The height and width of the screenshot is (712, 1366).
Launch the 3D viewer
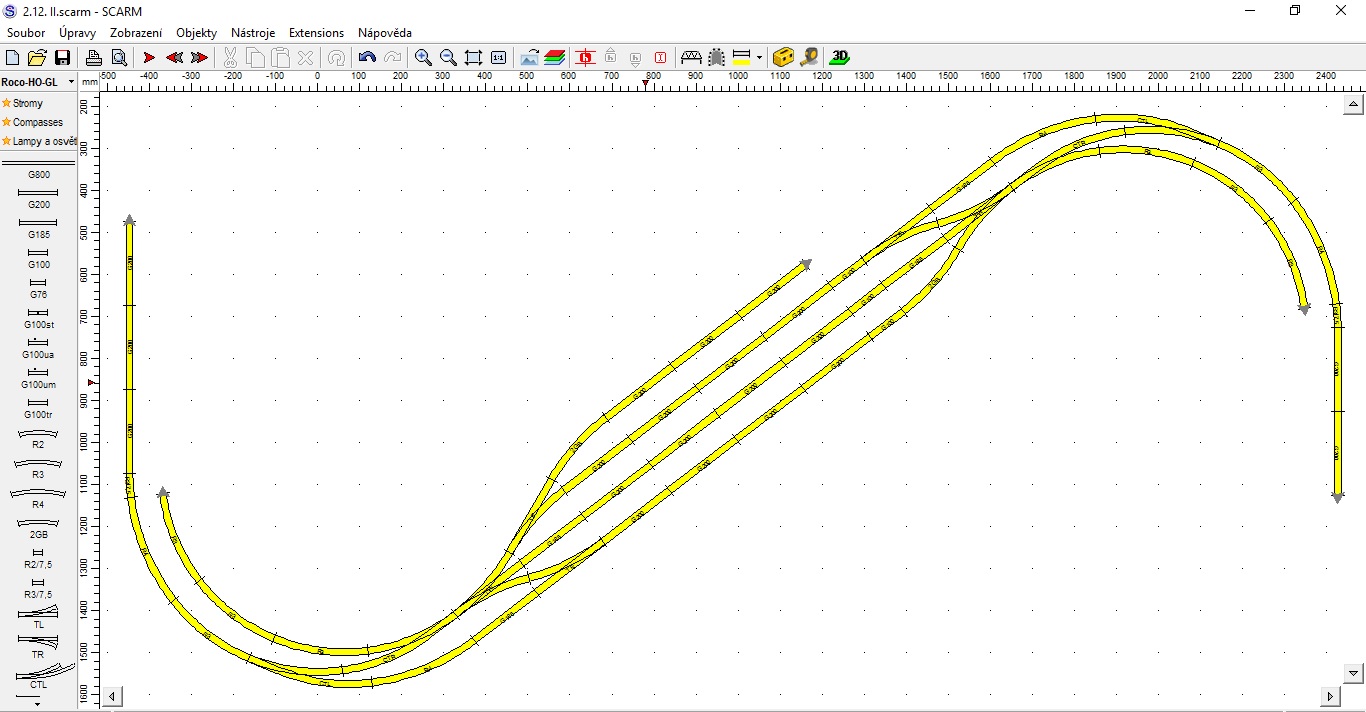840,57
